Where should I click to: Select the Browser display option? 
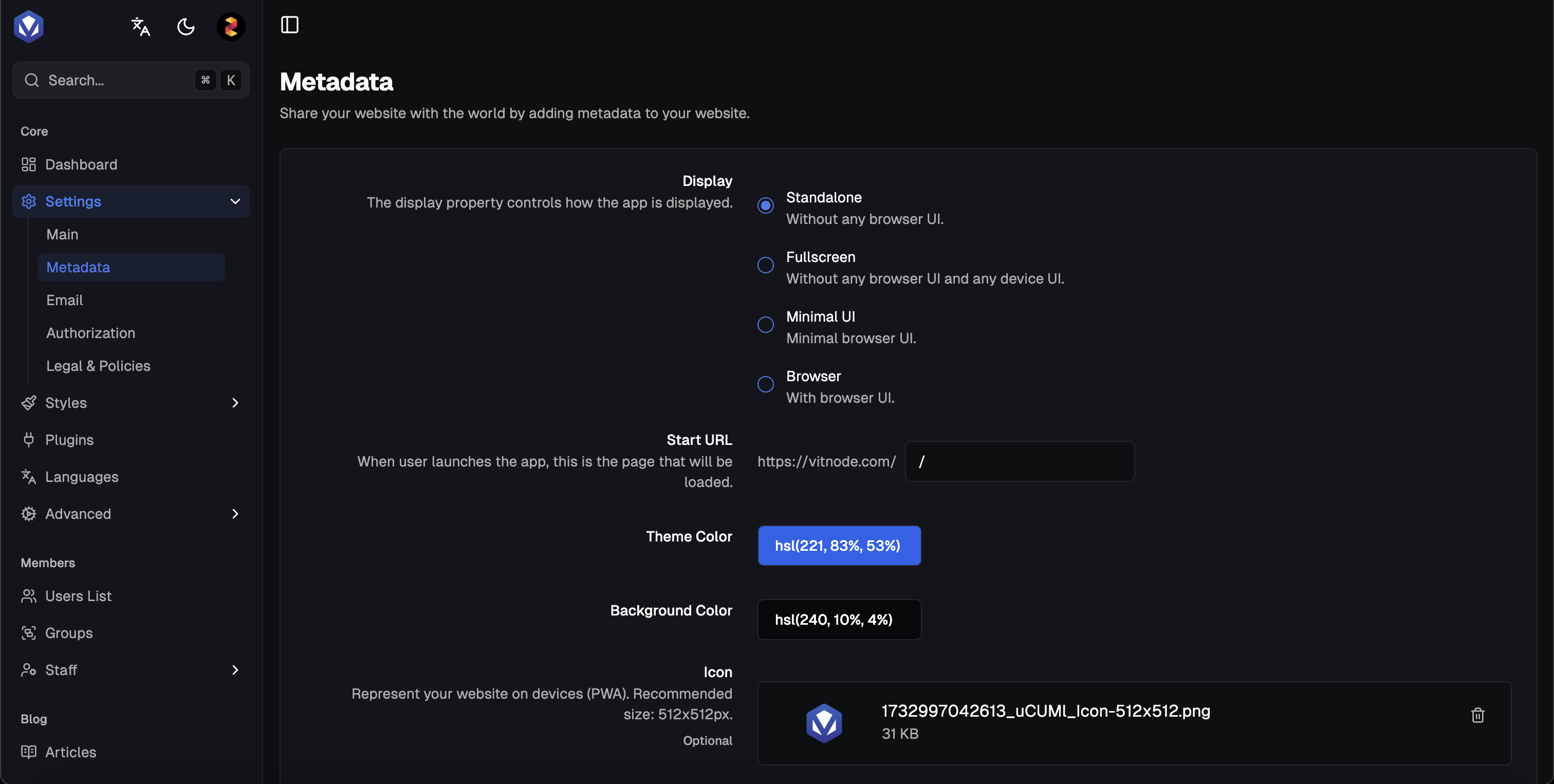pos(766,385)
